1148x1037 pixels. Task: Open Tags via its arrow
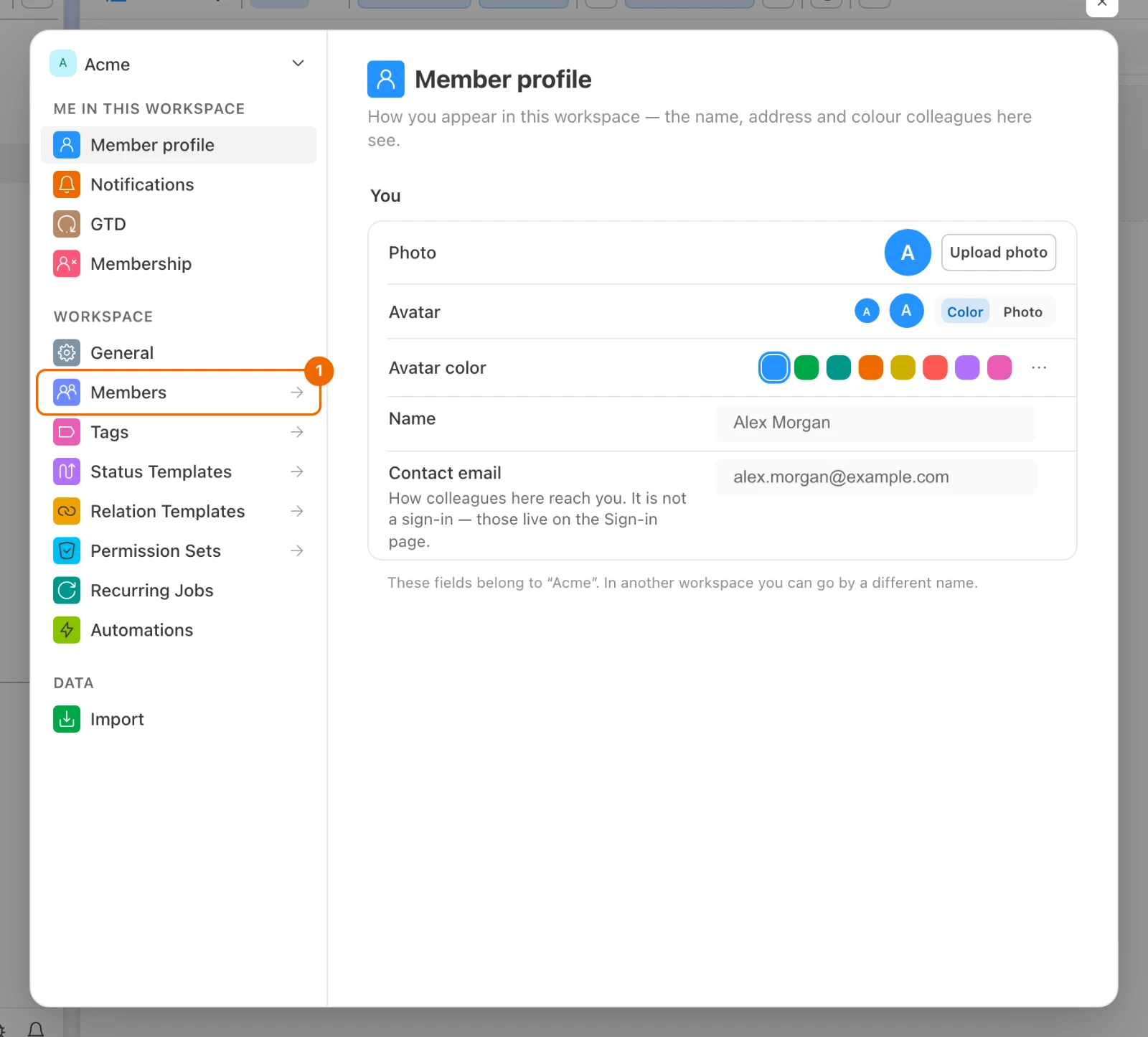point(297,432)
